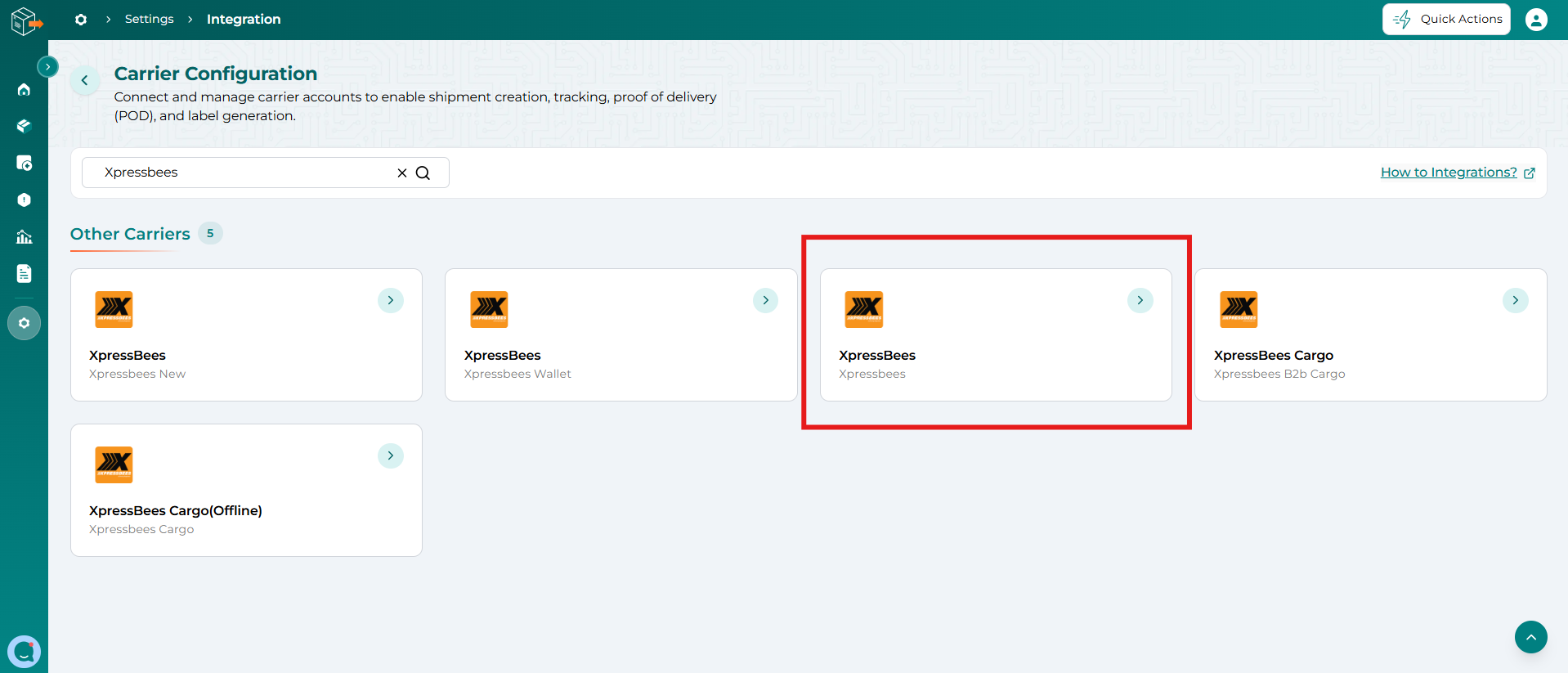Open the Xpressbees New card chevron
Image resolution: width=1568 pixels, height=673 pixels.
tap(391, 300)
